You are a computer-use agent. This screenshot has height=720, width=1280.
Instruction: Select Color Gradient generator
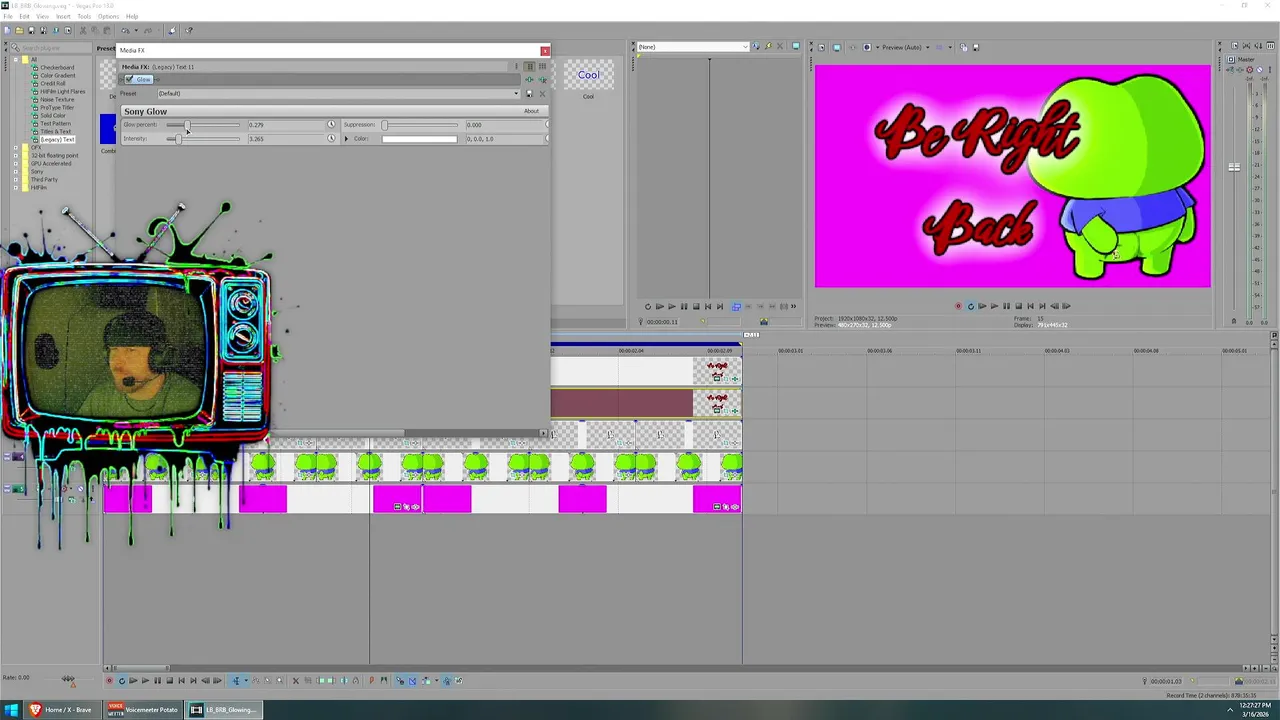coord(57,76)
